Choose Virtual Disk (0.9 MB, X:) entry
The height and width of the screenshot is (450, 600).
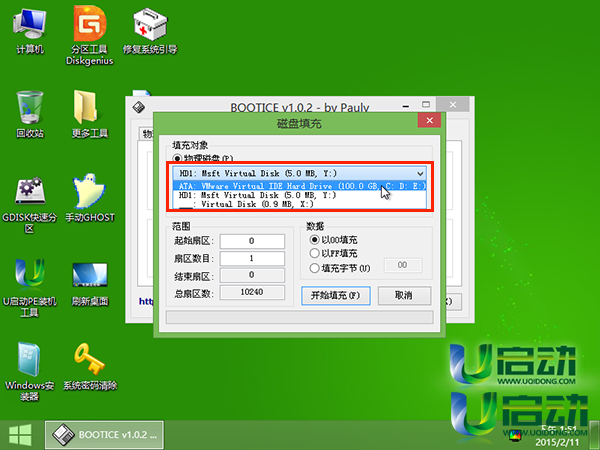pos(300,204)
